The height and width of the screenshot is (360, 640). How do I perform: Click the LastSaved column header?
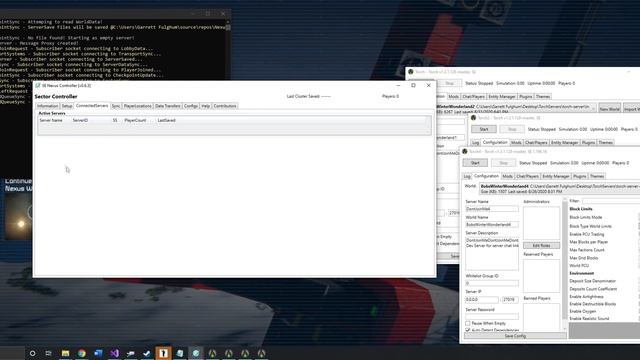(167, 120)
